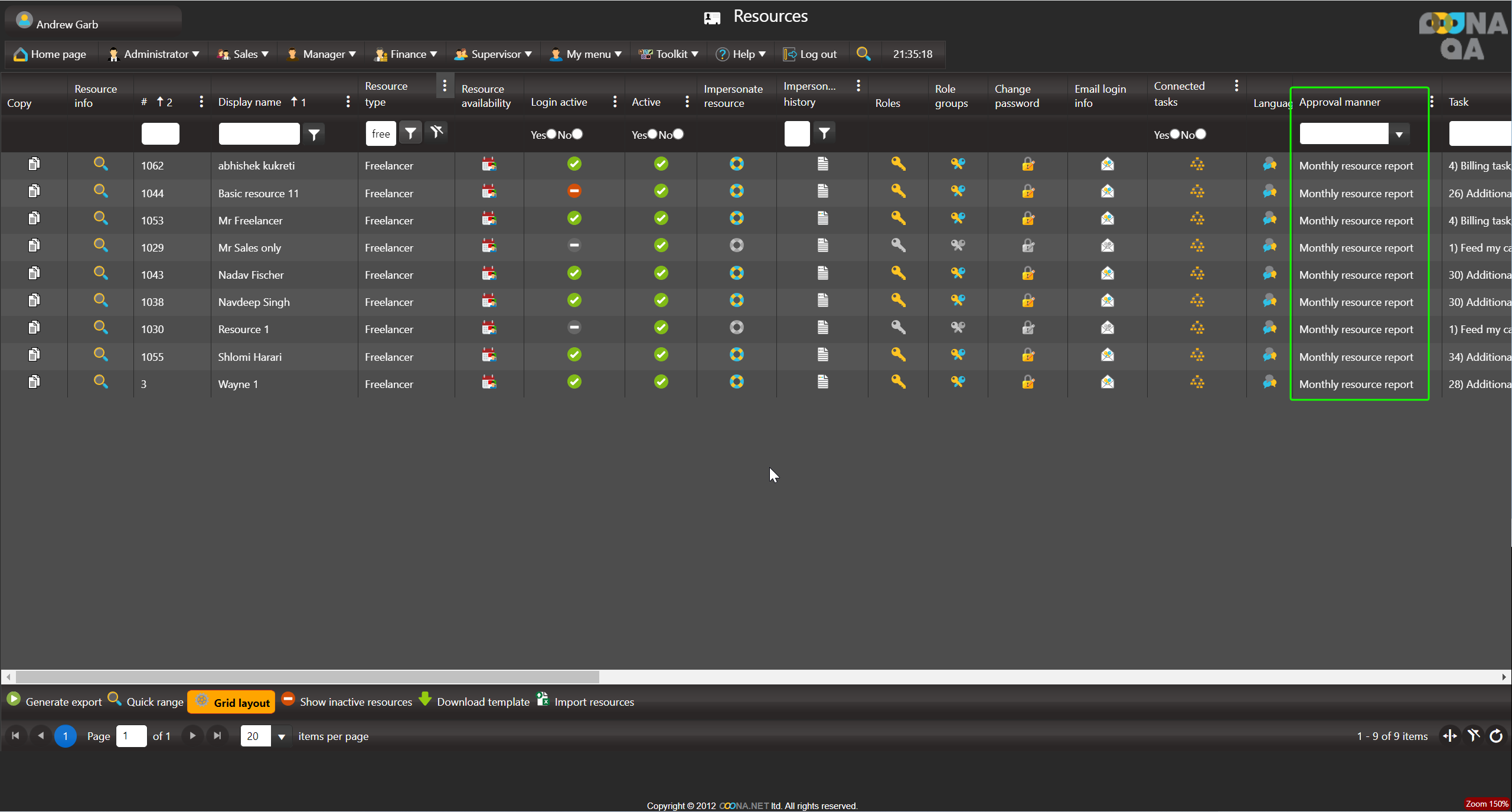Image resolution: width=1512 pixels, height=812 pixels.
Task: Click the horizontal scrollbar thumb
Action: point(307,677)
